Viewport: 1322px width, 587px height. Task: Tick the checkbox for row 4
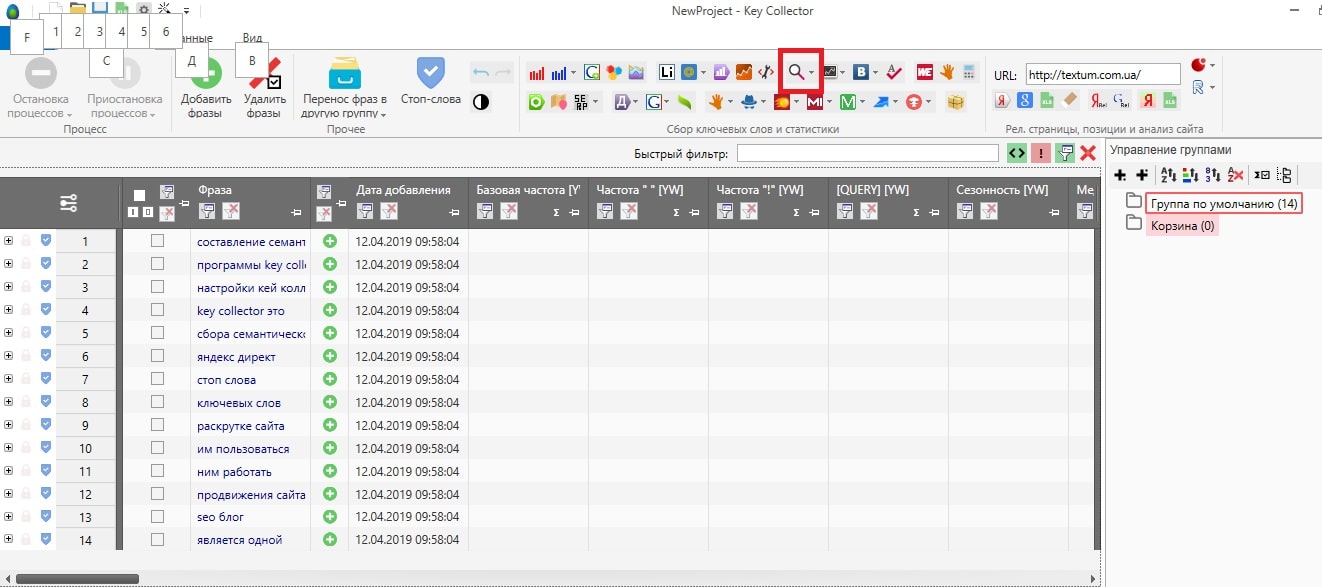pos(157,310)
